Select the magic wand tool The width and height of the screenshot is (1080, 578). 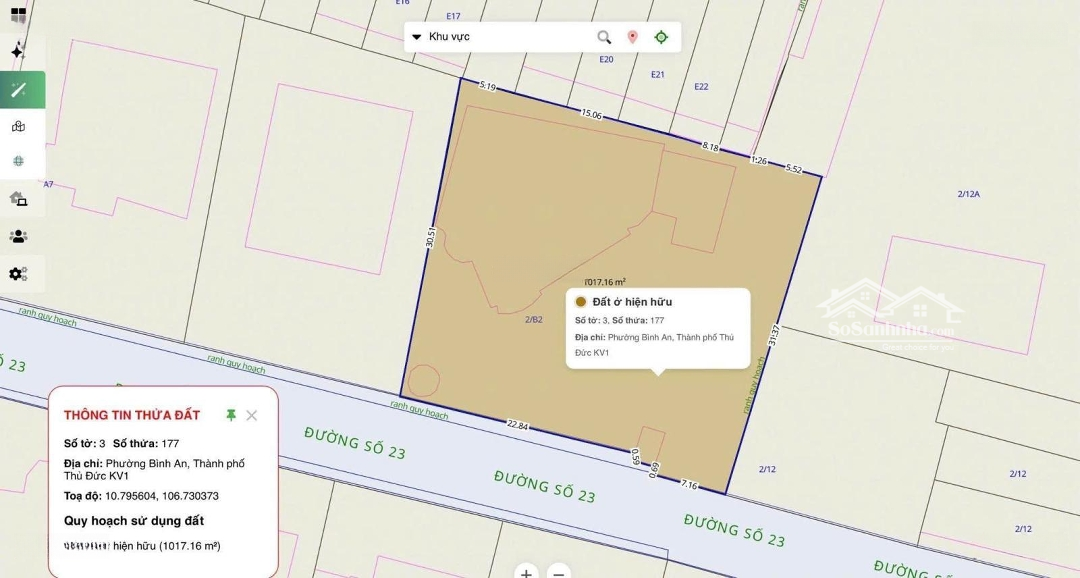pos(19,90)
